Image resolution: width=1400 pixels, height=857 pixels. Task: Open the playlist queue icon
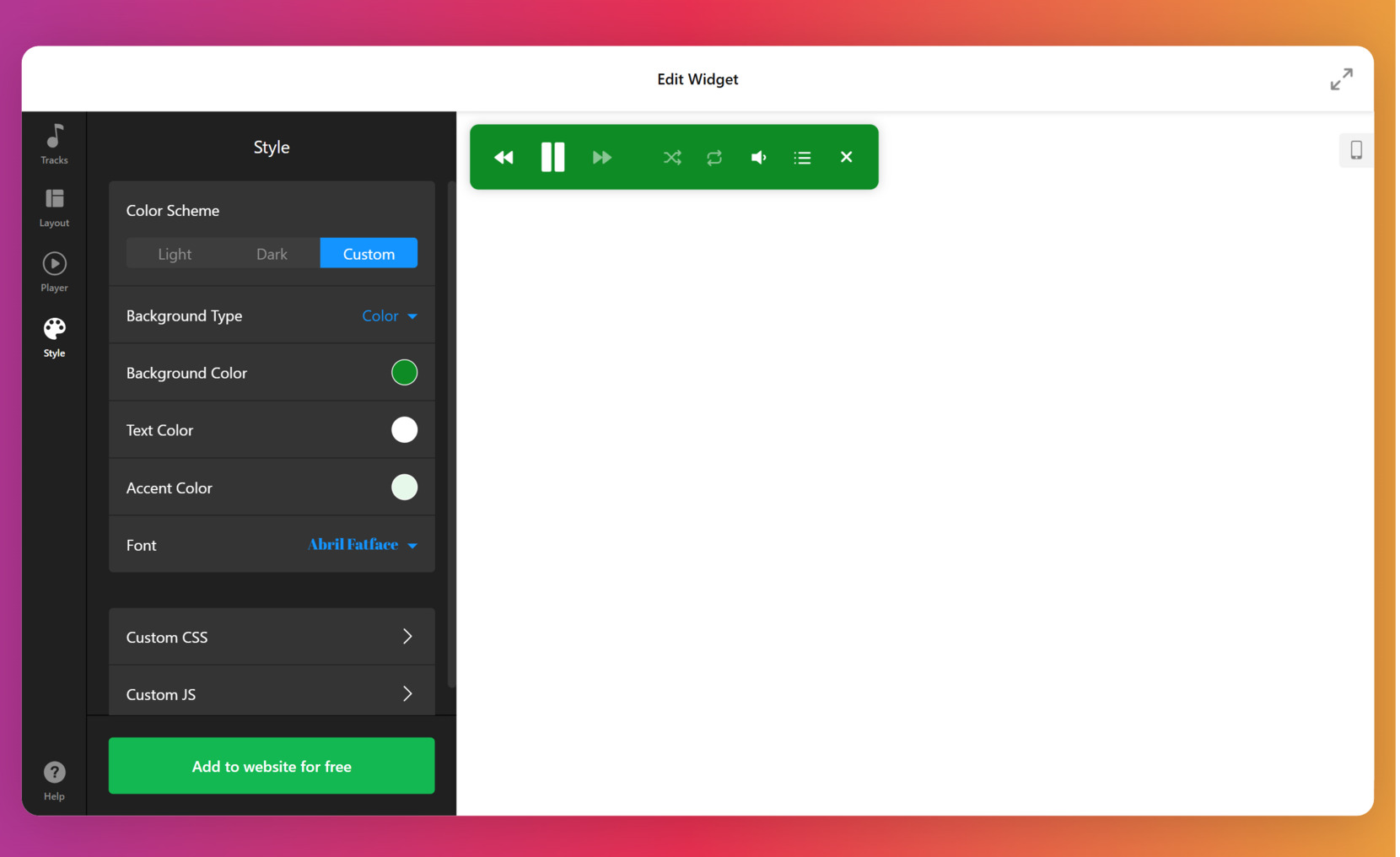point(802,157)
